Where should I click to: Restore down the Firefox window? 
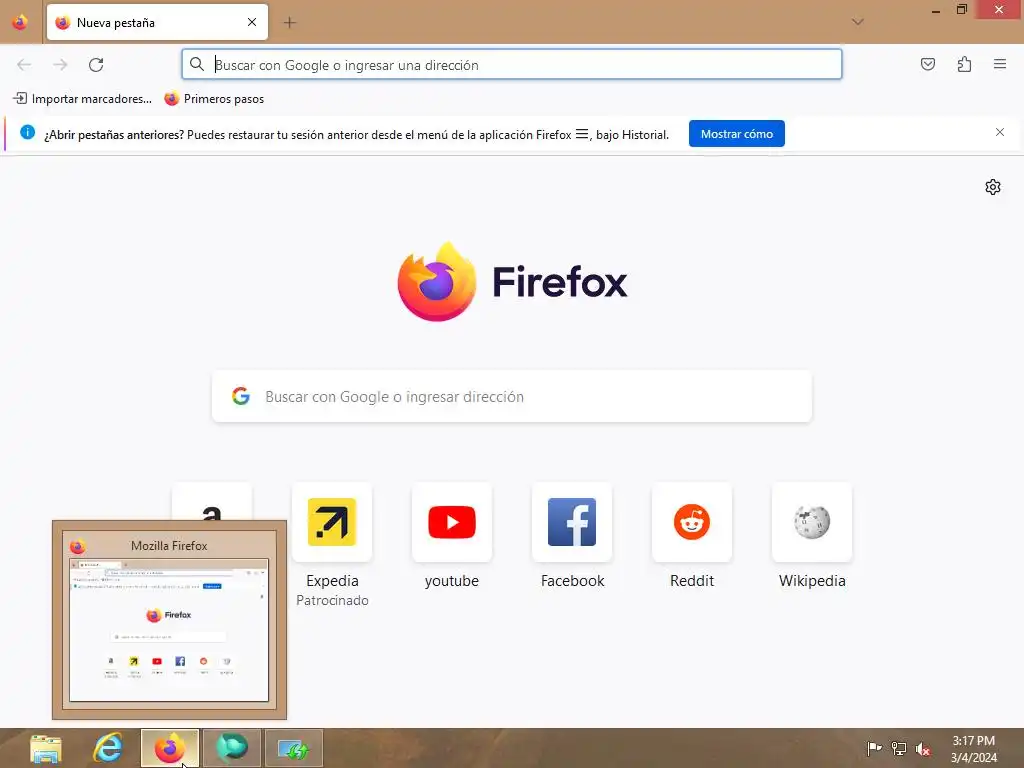pyautogui.click(x=961, y=10)
